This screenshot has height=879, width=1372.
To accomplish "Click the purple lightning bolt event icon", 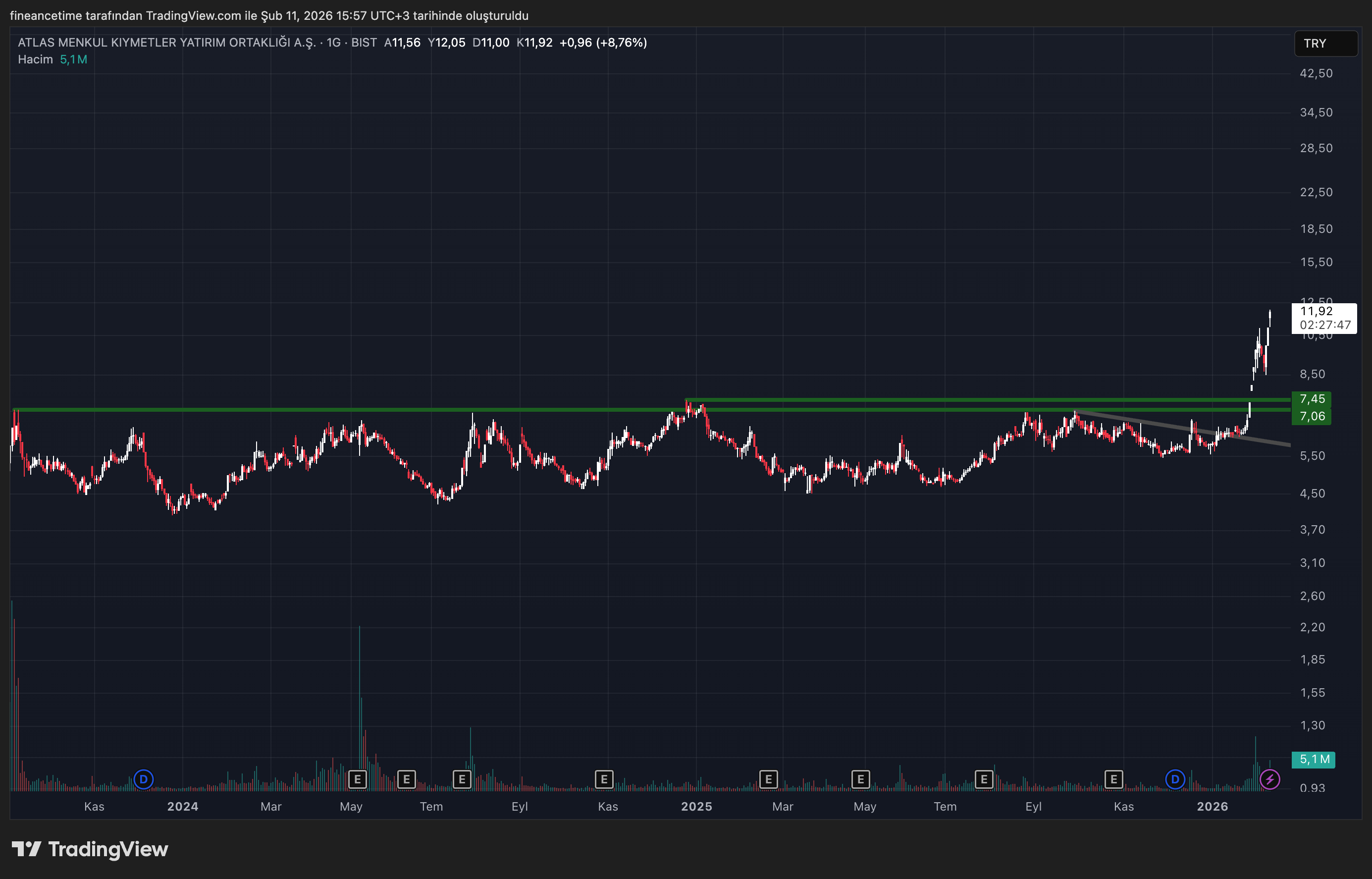I will click(x=1269, y=779).
